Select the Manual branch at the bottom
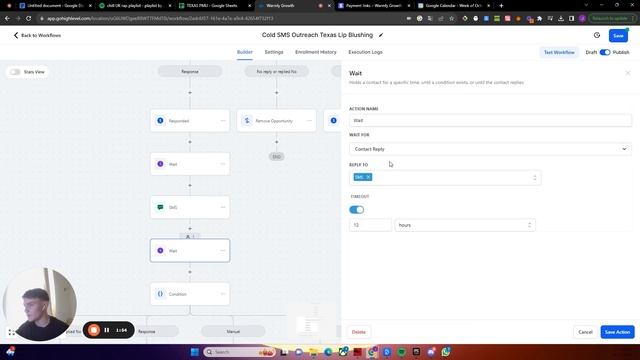Screen dimensions: 640x360 [233, 331]
